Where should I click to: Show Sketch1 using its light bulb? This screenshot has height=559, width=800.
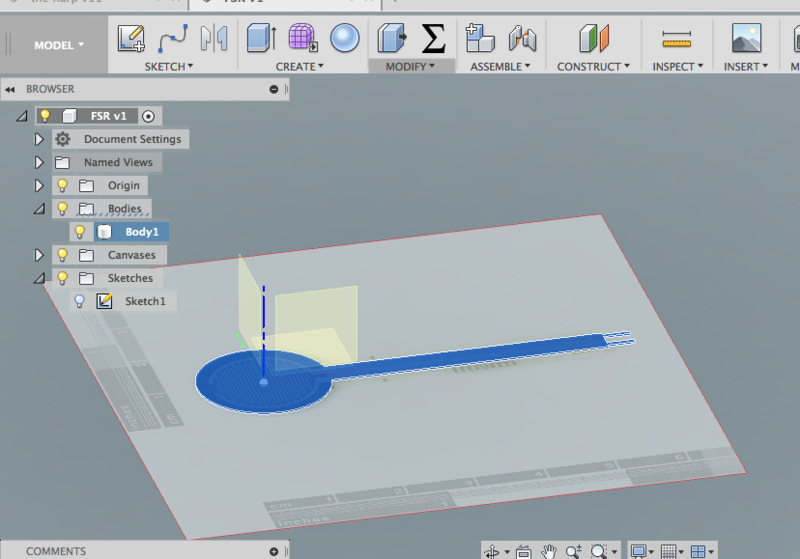pos(80,301)
